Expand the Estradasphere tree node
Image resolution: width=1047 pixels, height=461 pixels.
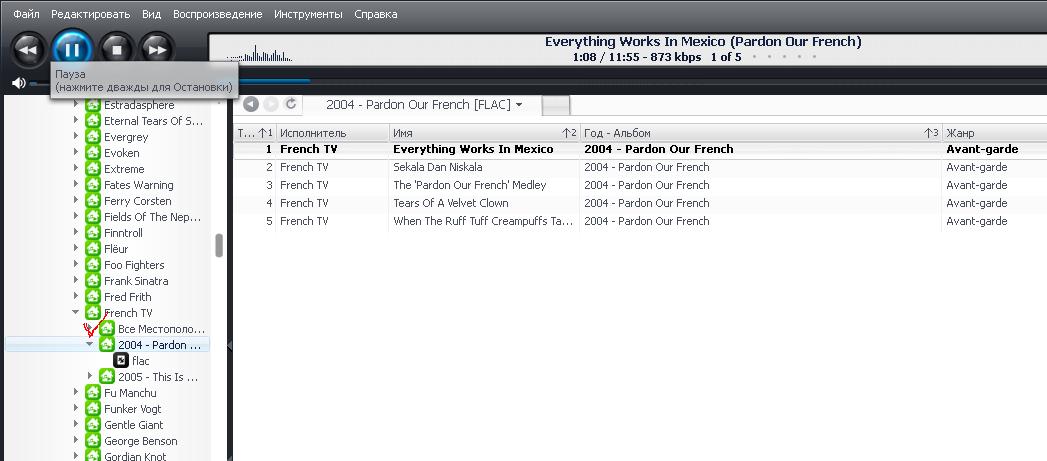(x=76, y=105)
